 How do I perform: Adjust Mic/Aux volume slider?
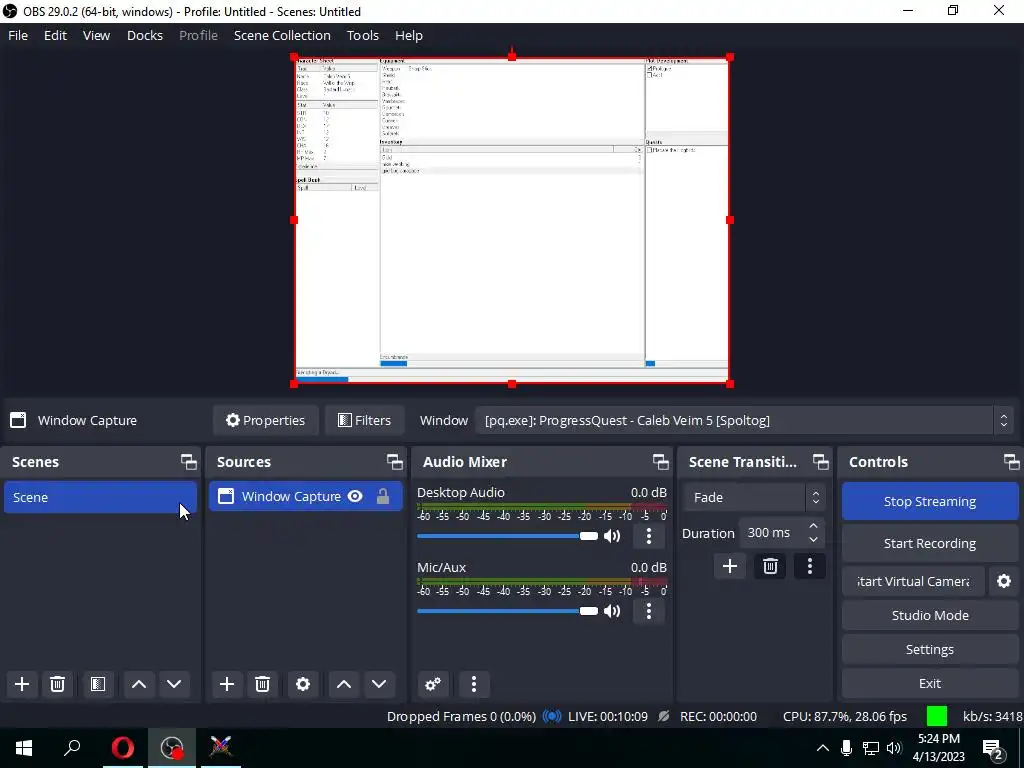click(507, 611)
